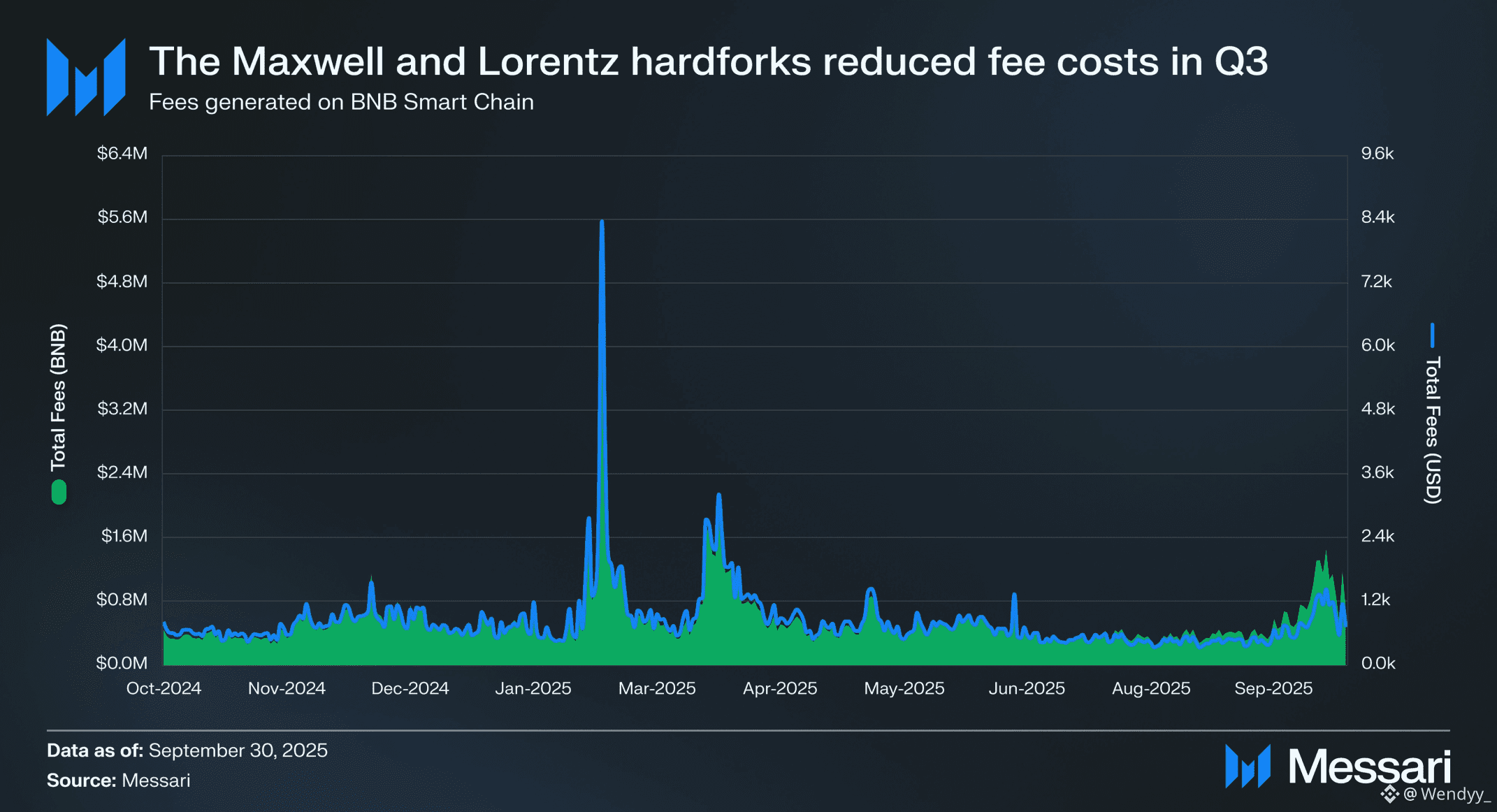Click the Messari logo icon at bottom-right
The image size is (1497, 812).
click(x=1247, y=767)
